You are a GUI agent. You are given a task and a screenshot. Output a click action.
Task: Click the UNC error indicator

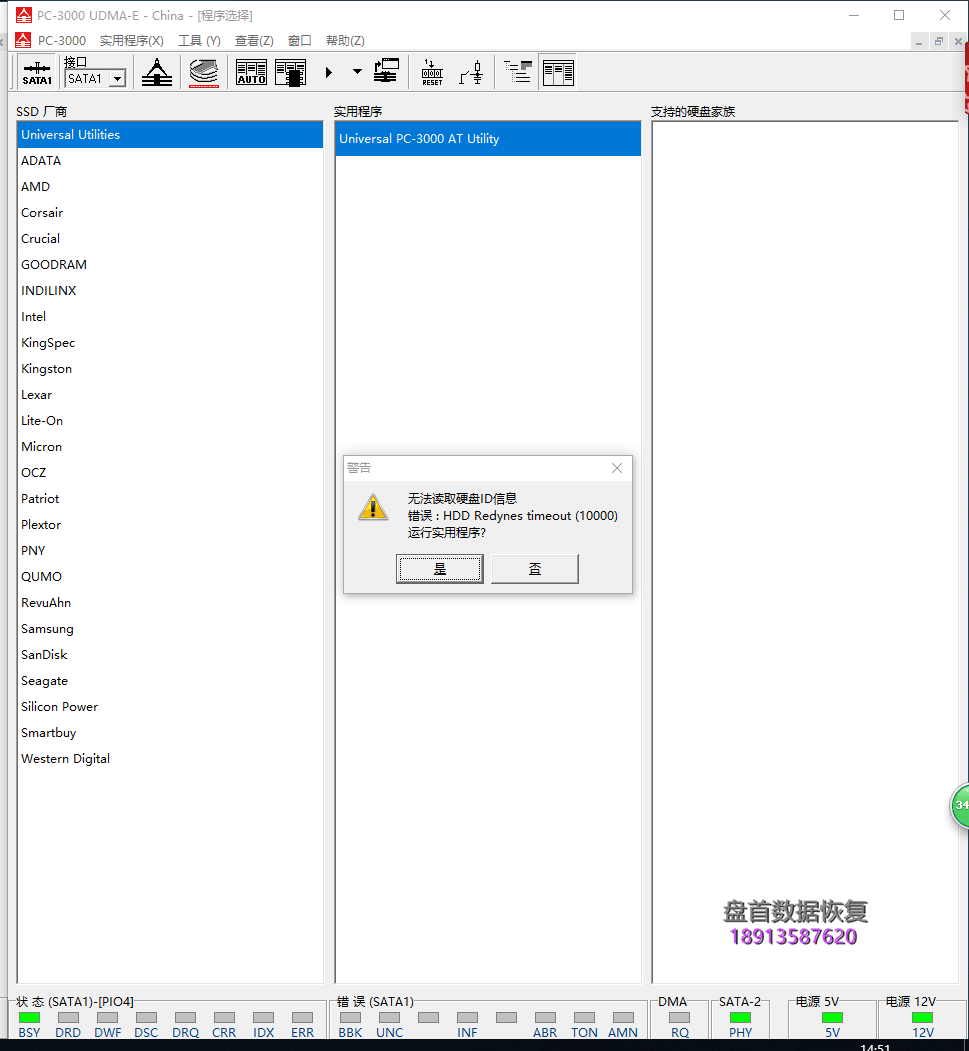point(389,1018)
